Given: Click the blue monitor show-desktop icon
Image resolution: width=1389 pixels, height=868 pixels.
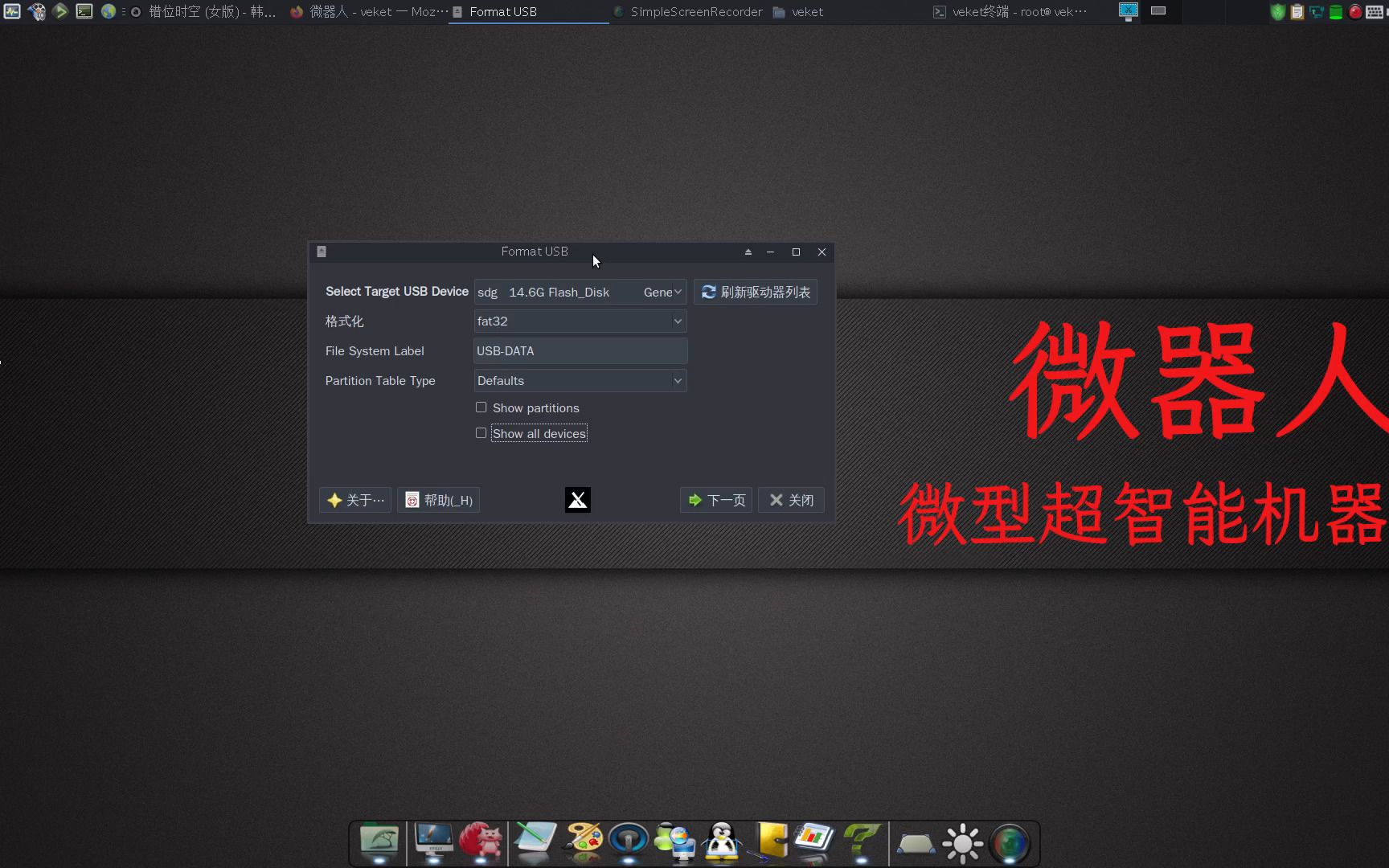Looking at the screenshot, I should 1129,11.
